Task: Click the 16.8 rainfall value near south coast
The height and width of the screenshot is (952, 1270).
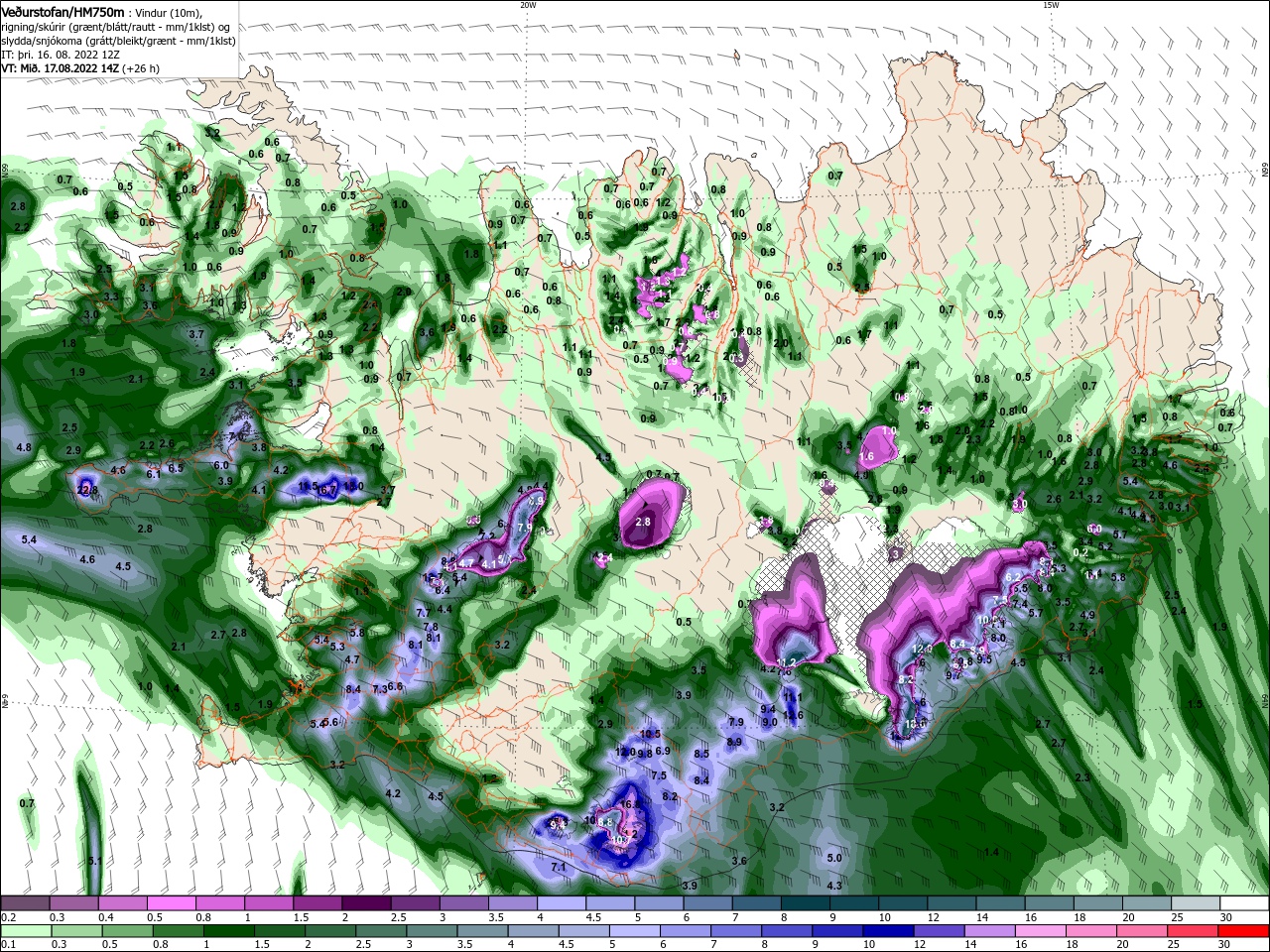Action: pos(629,804)
